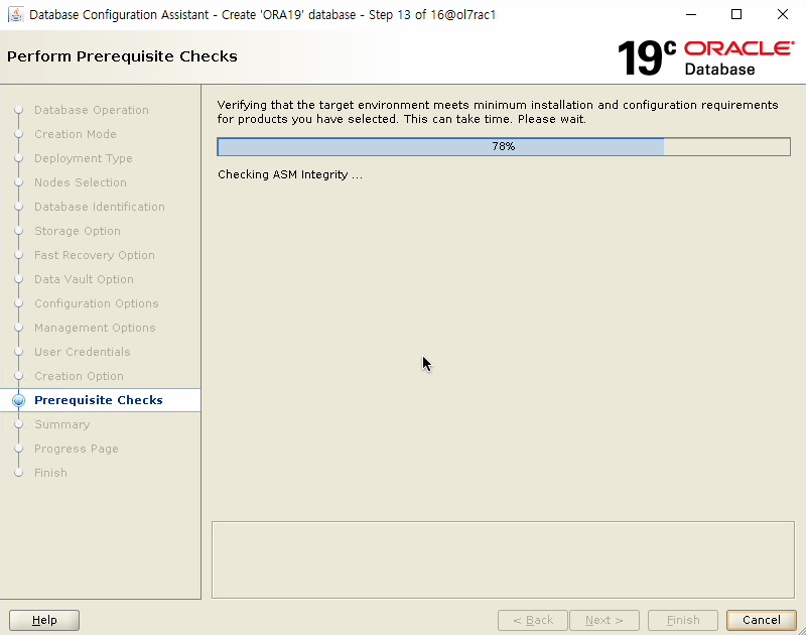Select the User Credentials step
The height and width of the screenshot is (635, 806).
(82, 352)
